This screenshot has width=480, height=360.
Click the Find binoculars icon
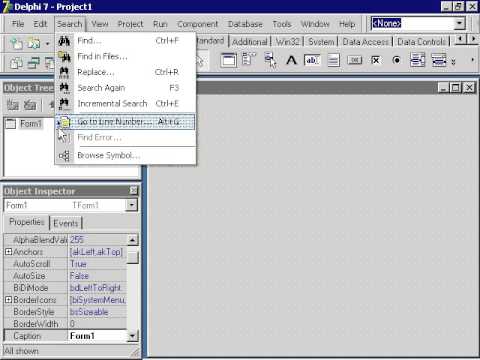(x=64, y=41)
